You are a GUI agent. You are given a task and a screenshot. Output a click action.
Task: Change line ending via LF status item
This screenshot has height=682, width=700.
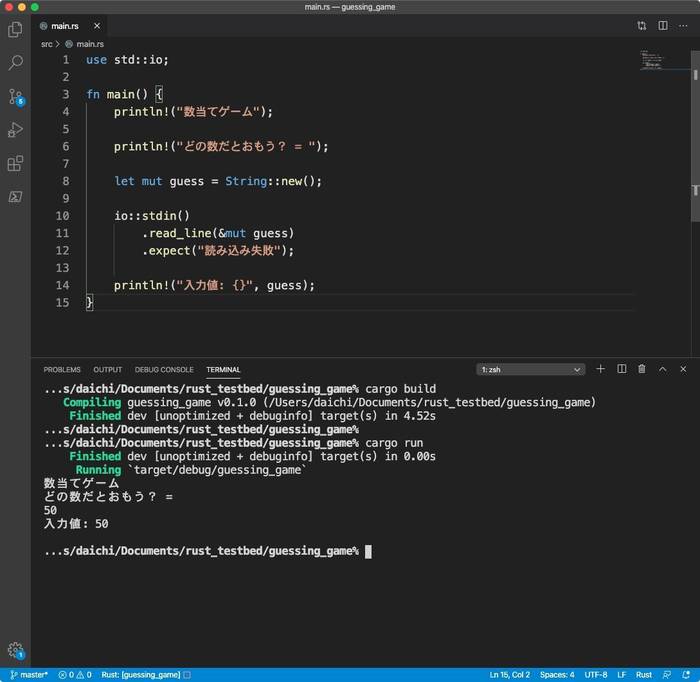[621, 674]
